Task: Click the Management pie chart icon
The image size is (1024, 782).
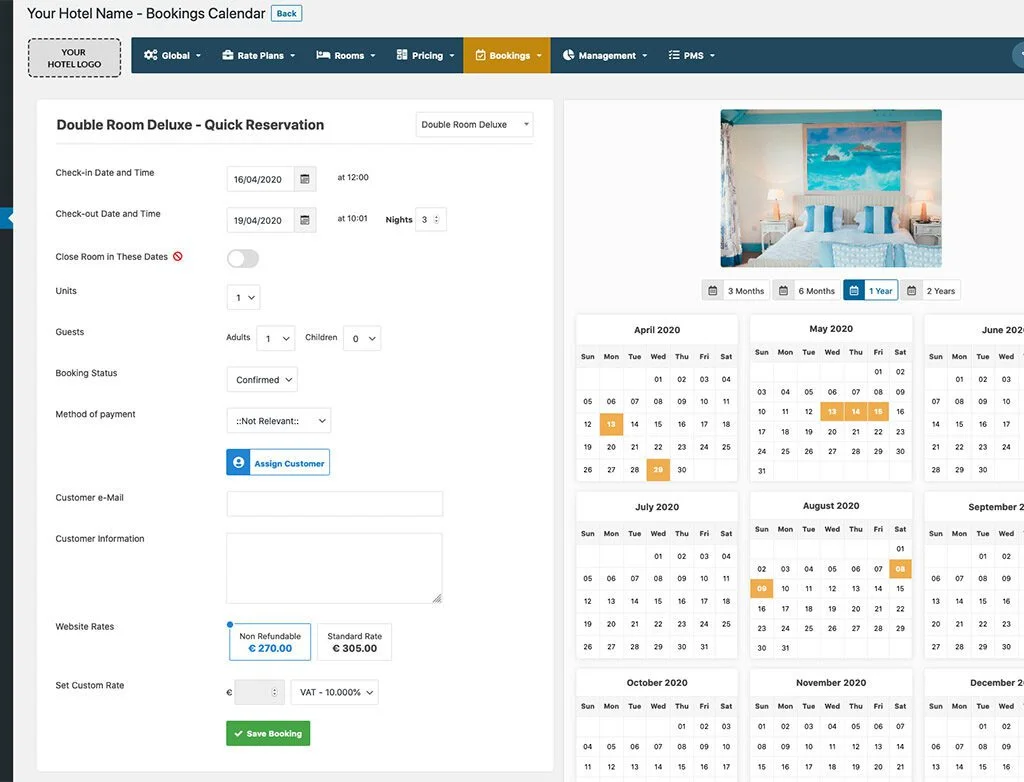Action: [x=568, y=55]
